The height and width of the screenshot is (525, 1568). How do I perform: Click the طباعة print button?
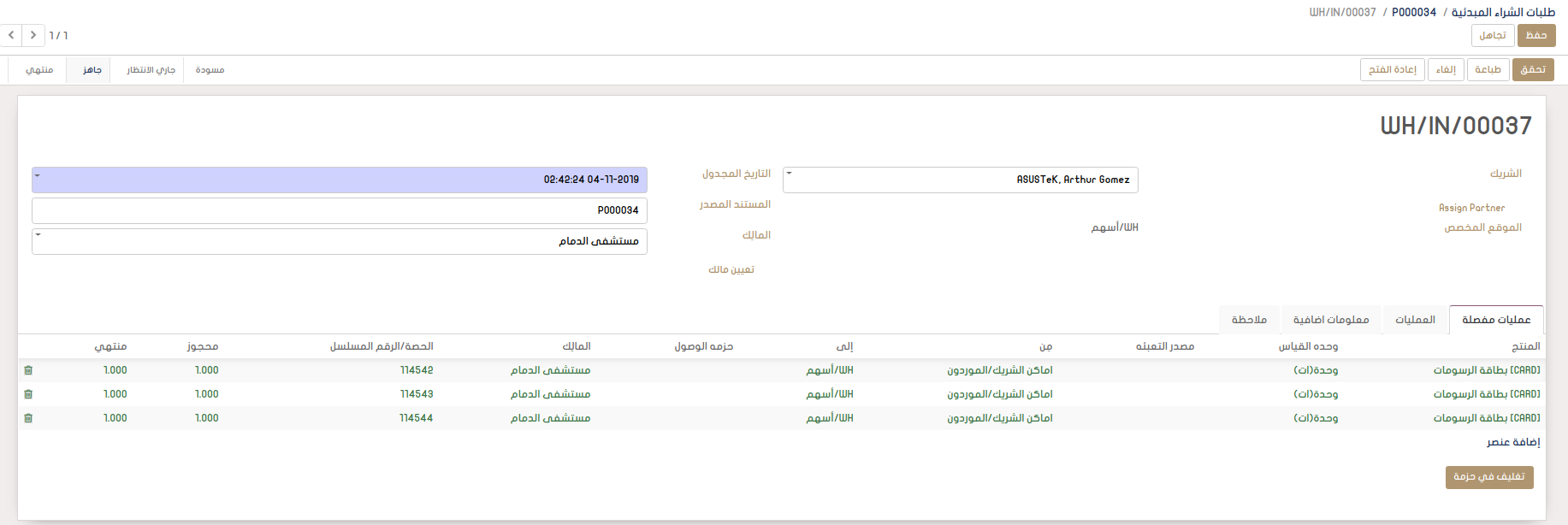[x=1488, y=69]
